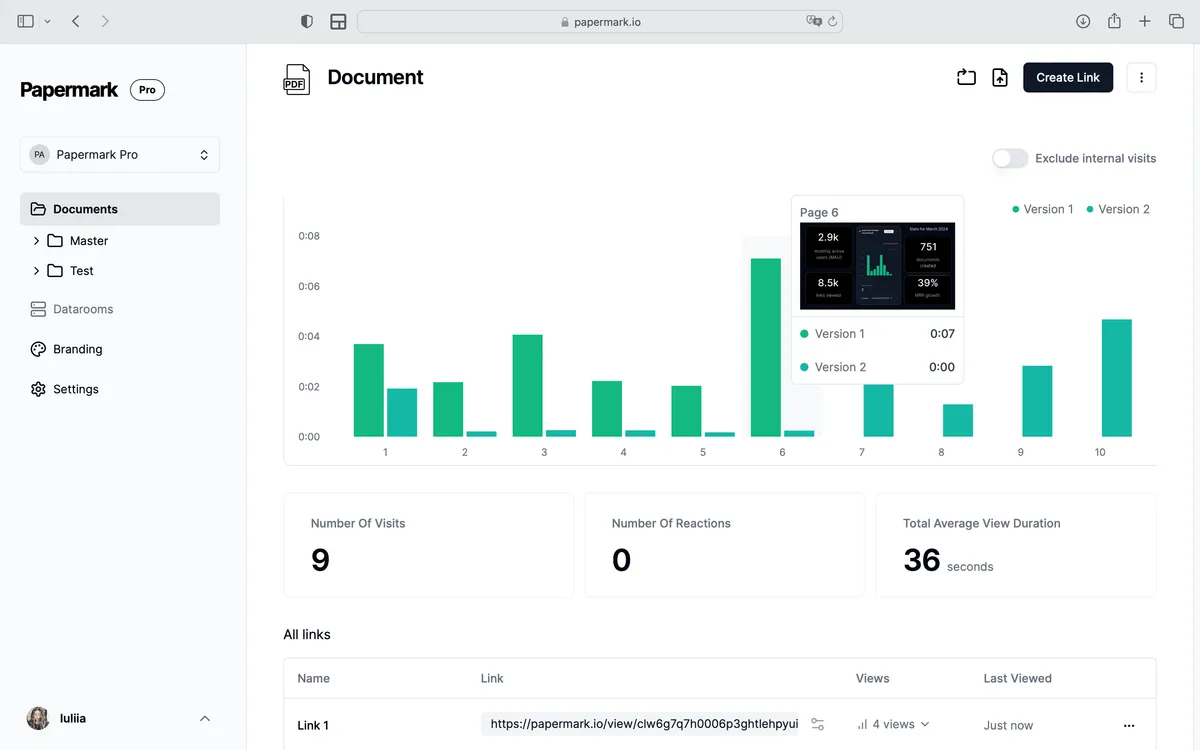
Task: Go back in Safari history
Action: (x=76, y=21)
